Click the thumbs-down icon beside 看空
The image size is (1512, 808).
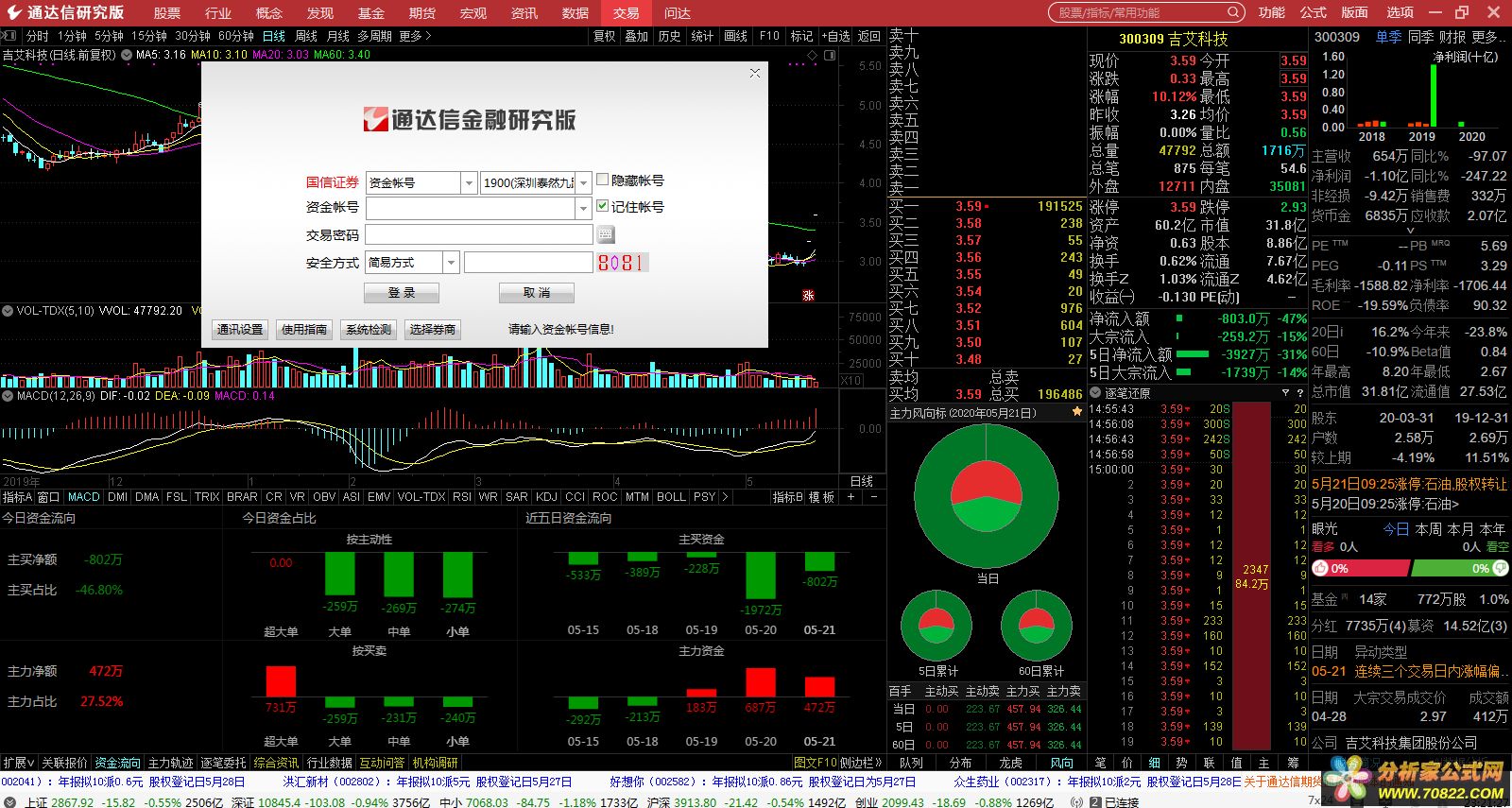click(1500, 568)
